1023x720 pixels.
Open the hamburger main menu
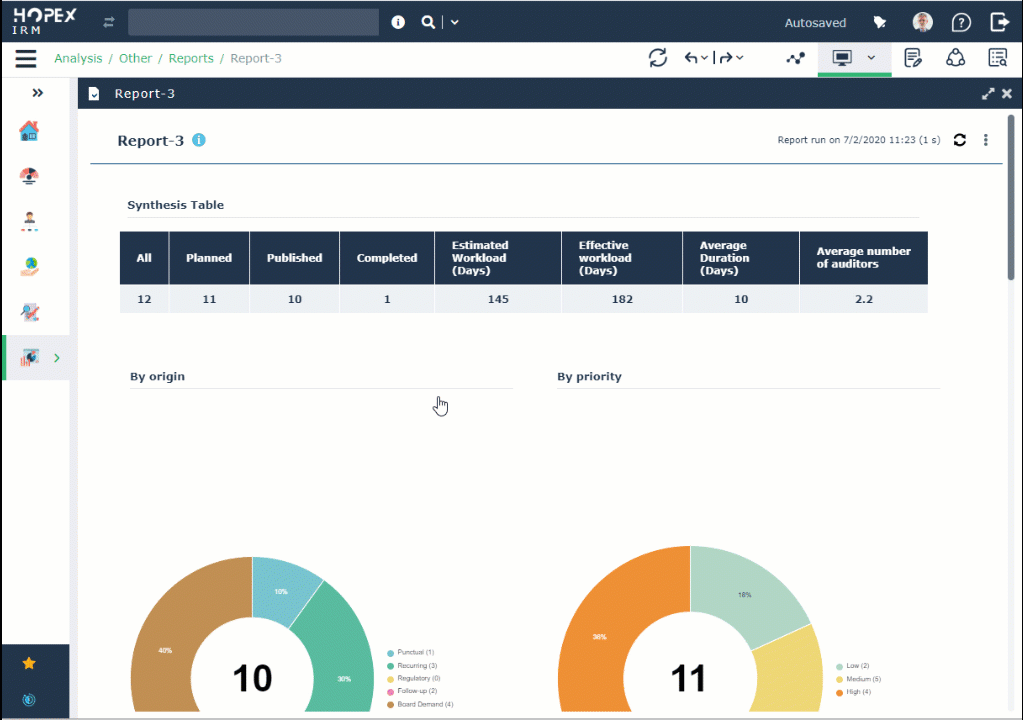(26, 59)
